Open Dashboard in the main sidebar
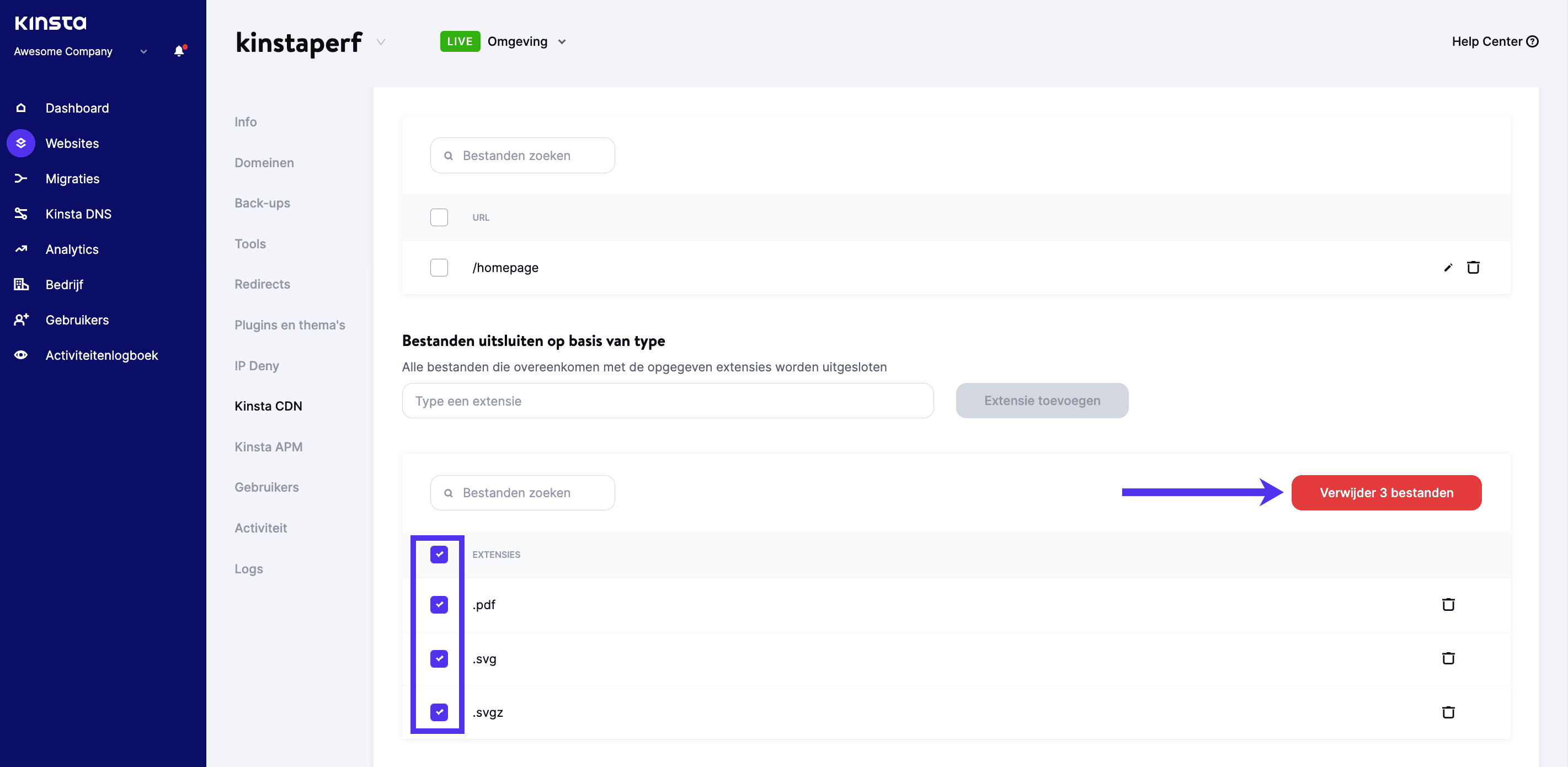The height and width of the screenshot is (767, 1568). coord(77,108)
